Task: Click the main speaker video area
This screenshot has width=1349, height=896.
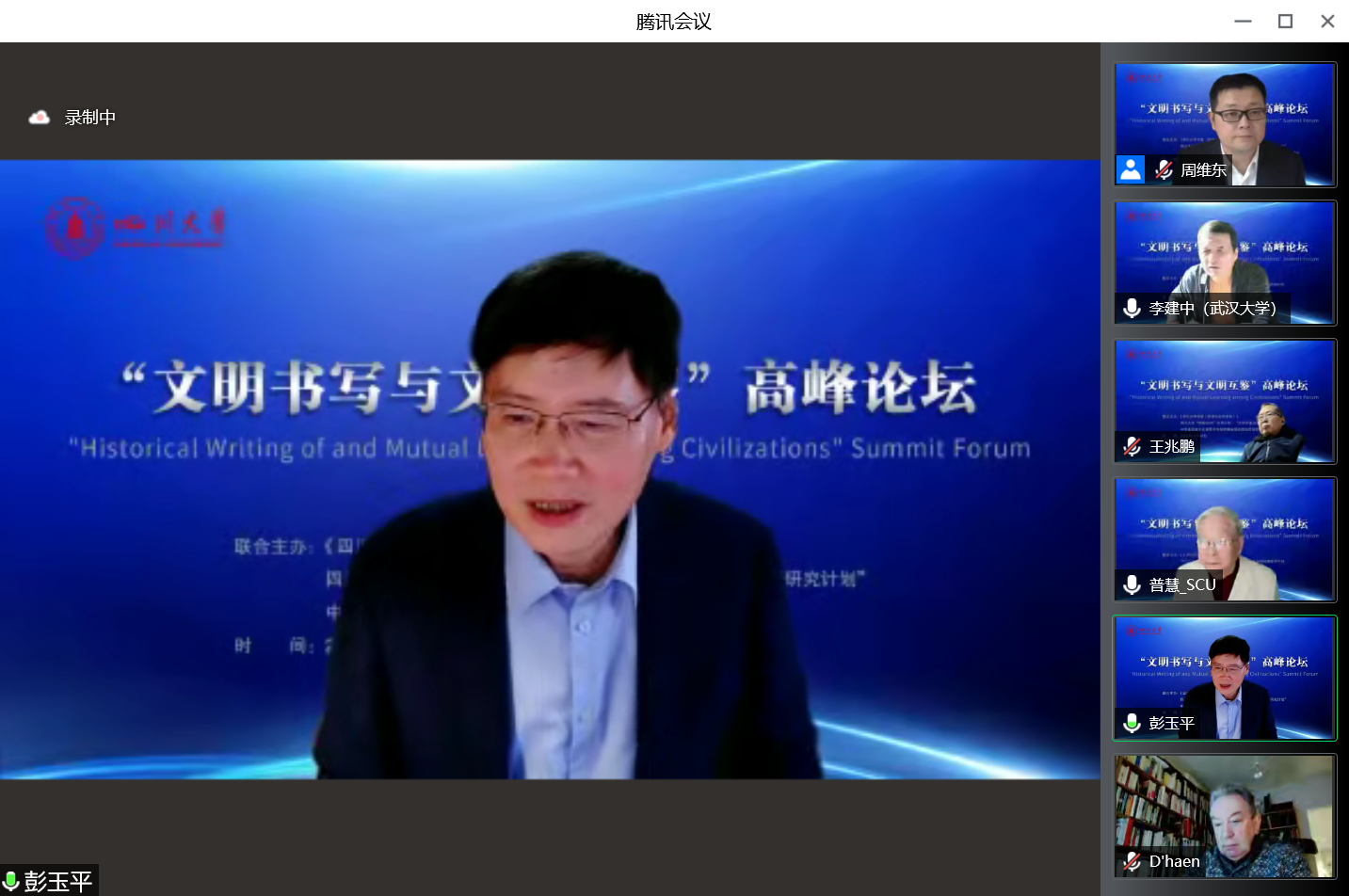Action: pyautogui.click(x=550, y=469)
